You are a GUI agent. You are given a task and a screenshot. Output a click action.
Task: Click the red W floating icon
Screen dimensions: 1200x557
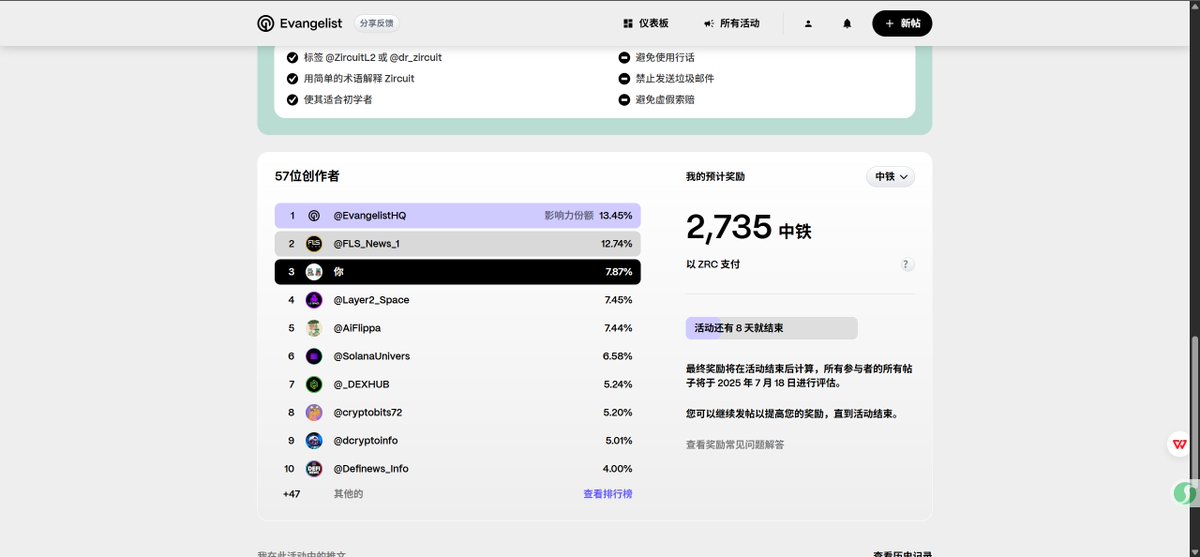pos(1180,444)
